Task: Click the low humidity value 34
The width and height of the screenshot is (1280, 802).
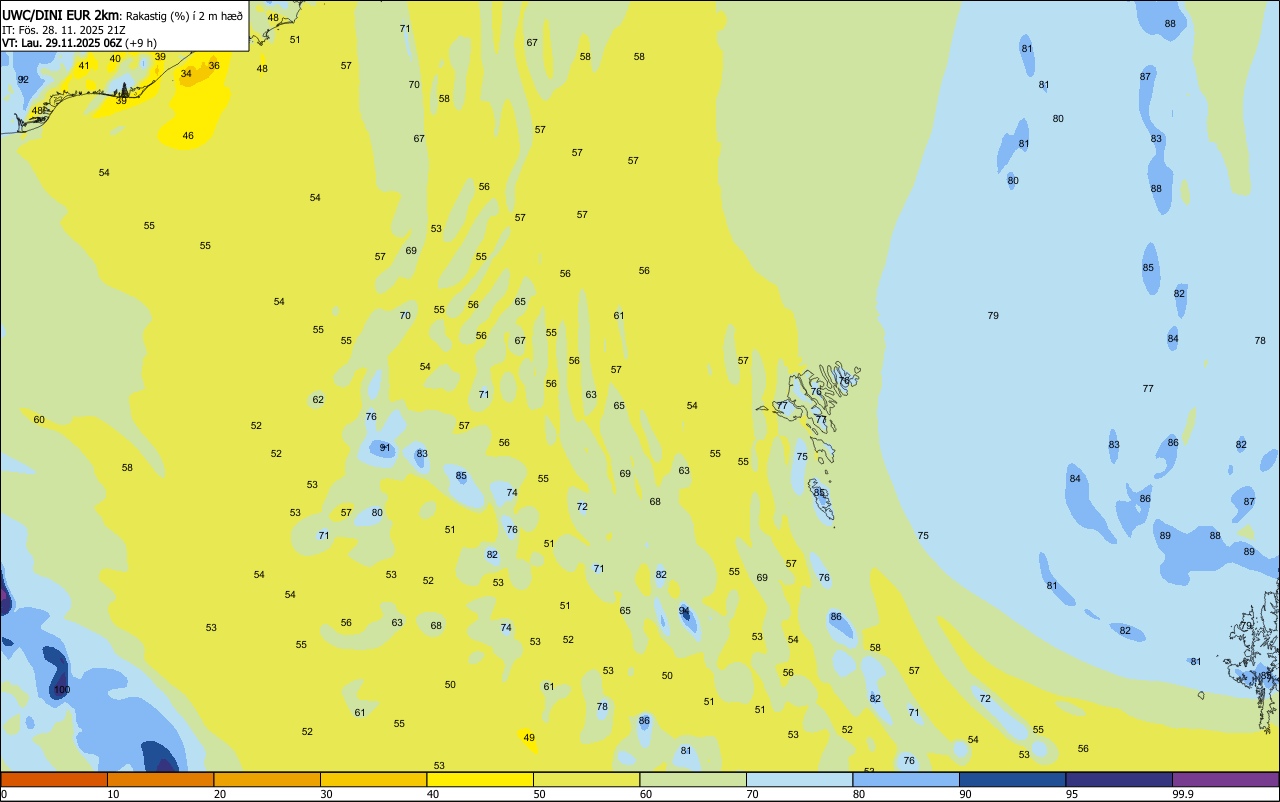Action: pyautogui.click(x=186, y=74)
